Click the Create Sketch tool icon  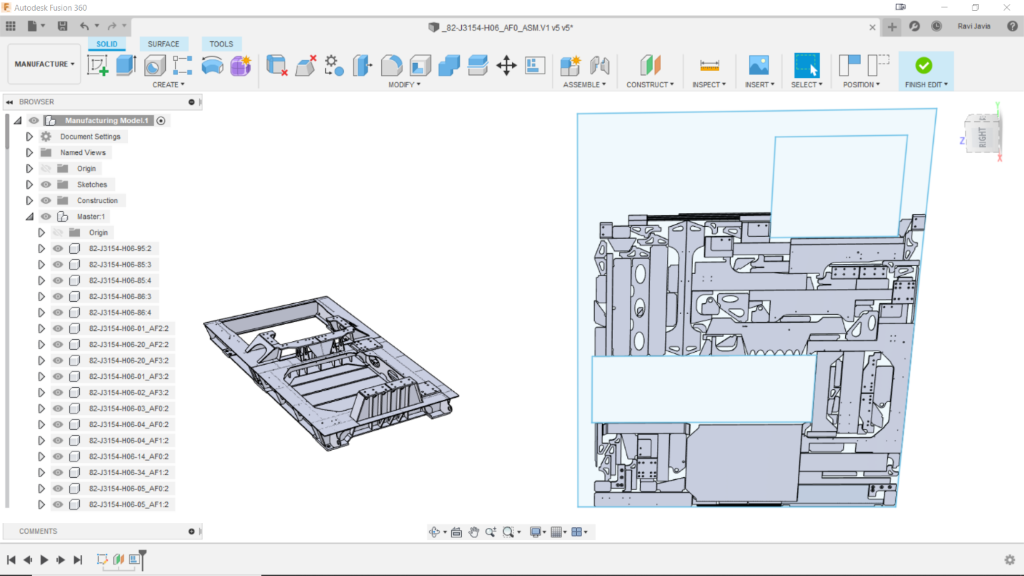point(98,65)
